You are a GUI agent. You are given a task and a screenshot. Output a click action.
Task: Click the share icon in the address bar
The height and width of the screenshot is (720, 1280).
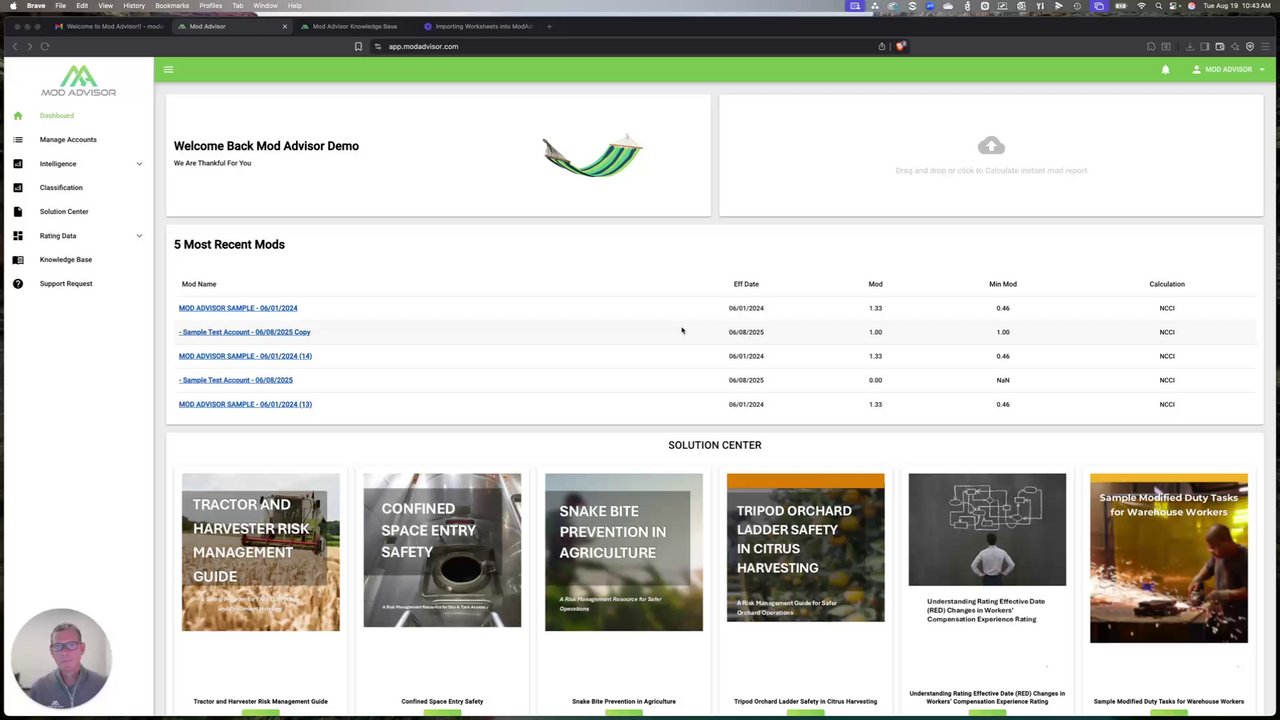[x=882, y=46]
